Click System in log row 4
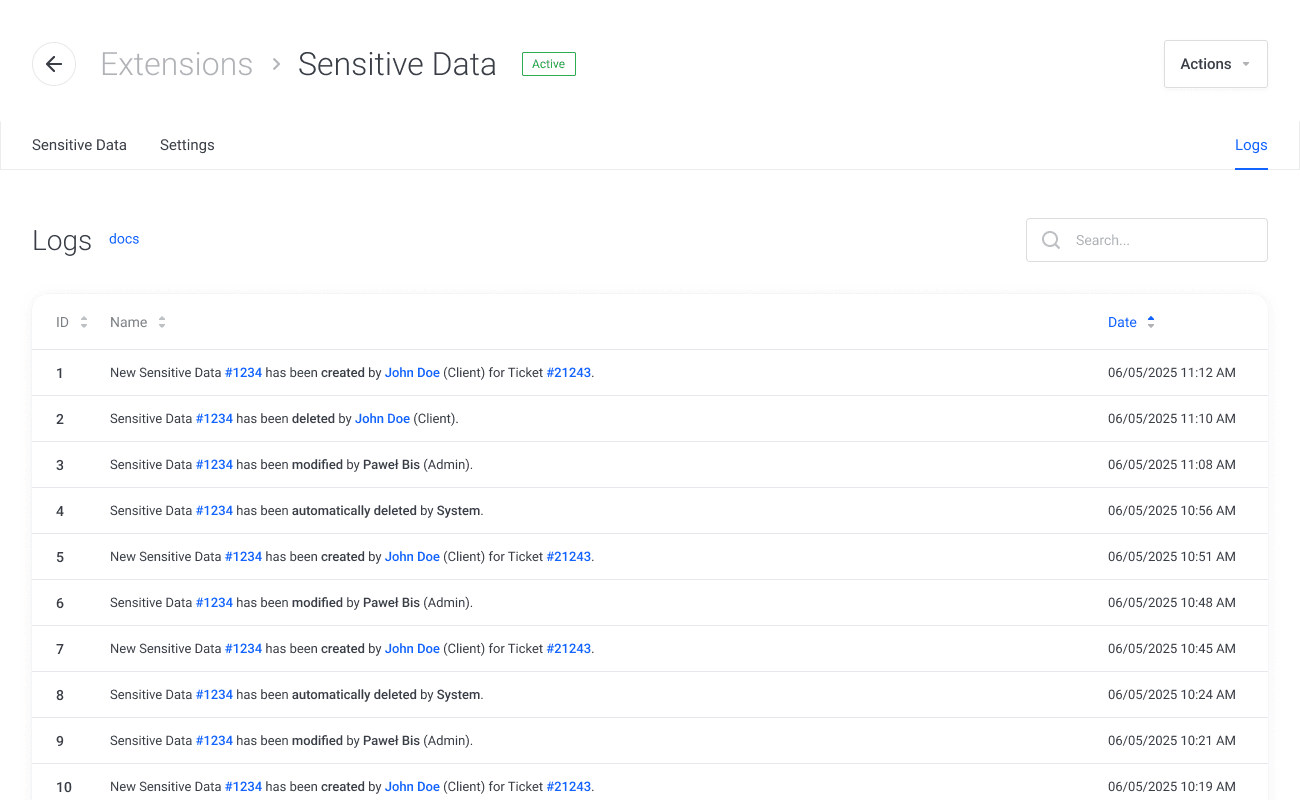The height and width of the screenshot is (800, 1300). click(x=458, y=511)
